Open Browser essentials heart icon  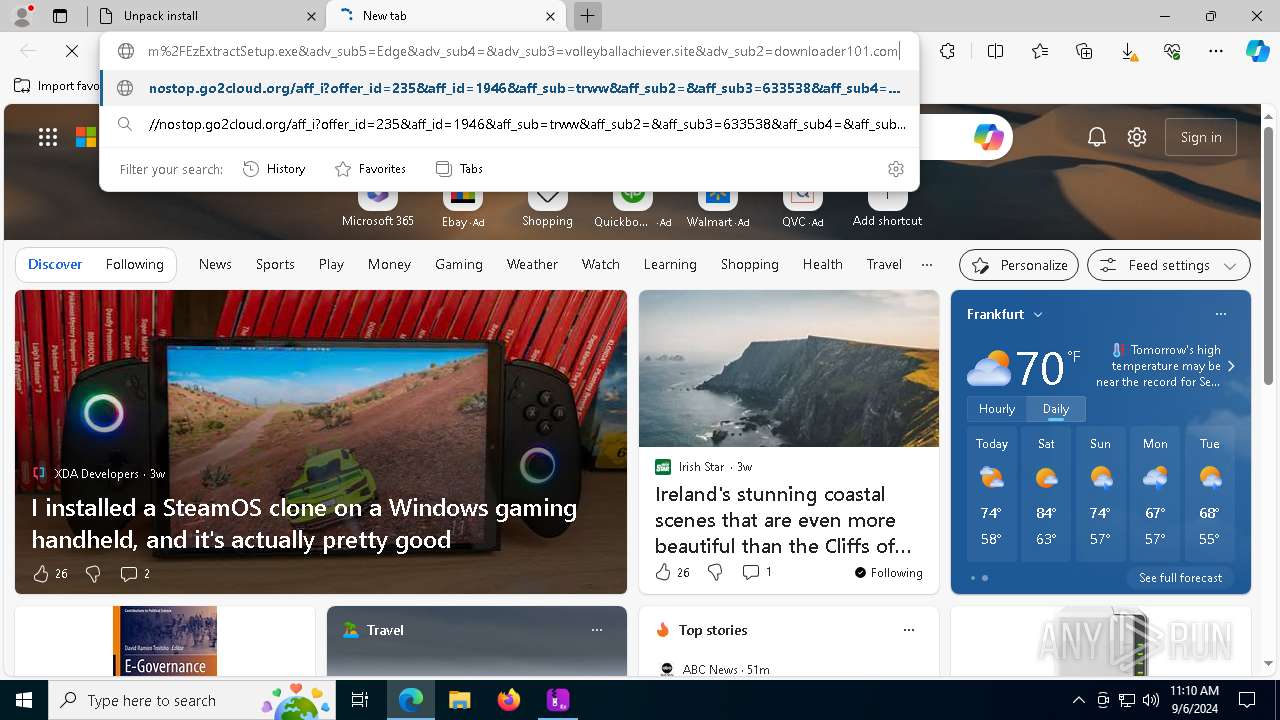pyautogui.click(x=1172, y=51)
